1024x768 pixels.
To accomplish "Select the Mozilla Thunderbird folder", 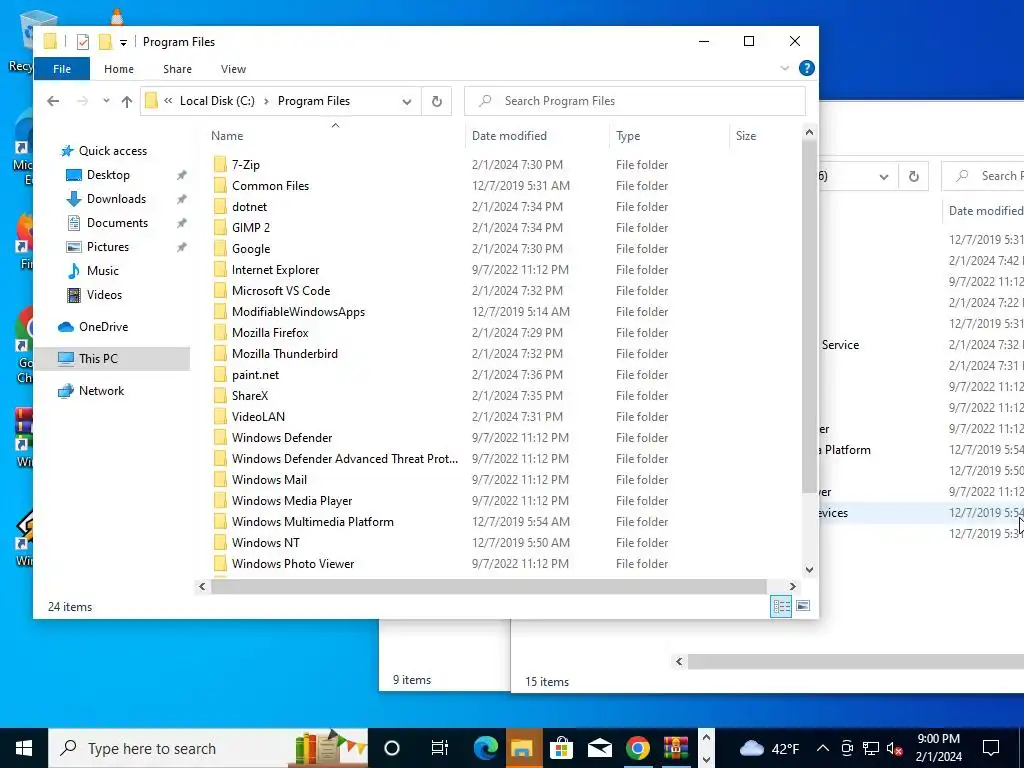I will tap(285, 353).
